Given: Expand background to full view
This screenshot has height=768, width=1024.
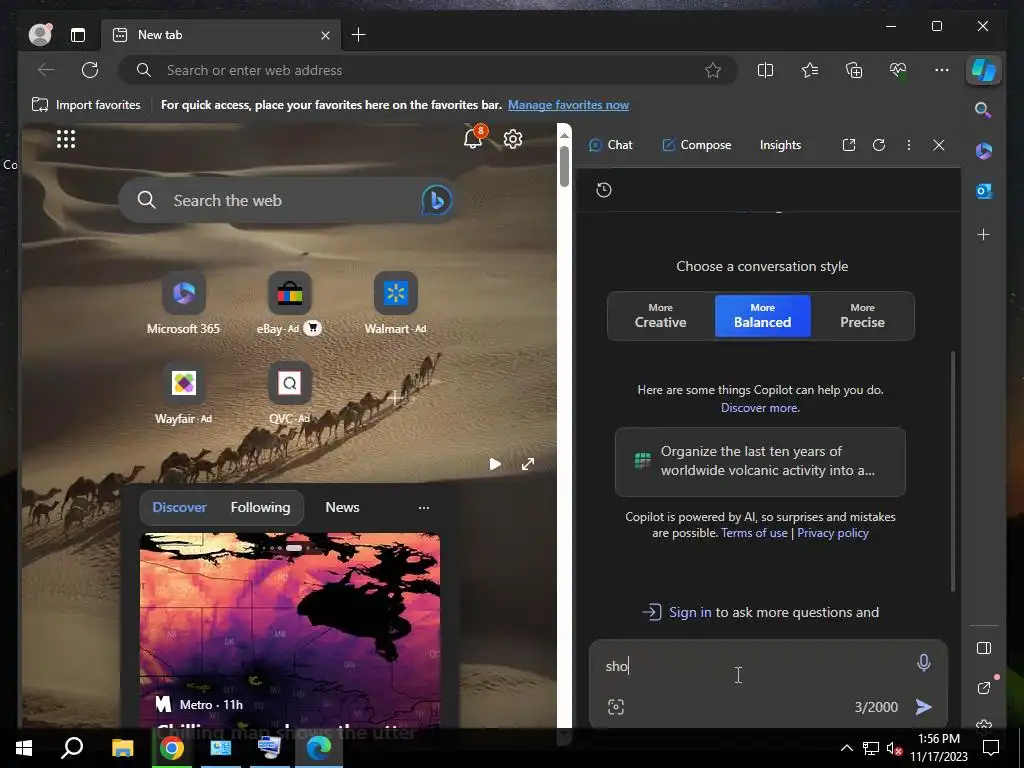Looking at the screenshot, I should point(528,464).
